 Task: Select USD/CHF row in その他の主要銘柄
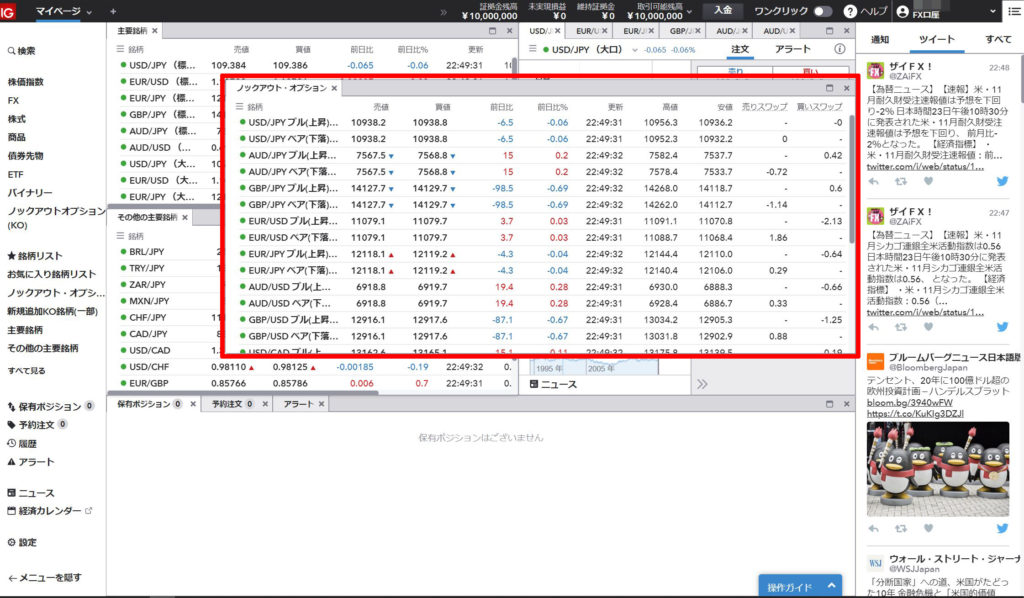coord(312,367)
